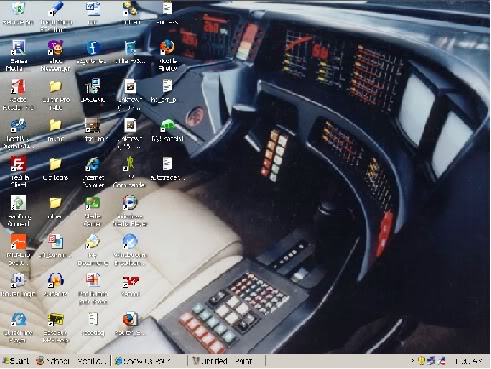
Task: Open the light blue icon left of Firefox
Action: tap(130, 48)
